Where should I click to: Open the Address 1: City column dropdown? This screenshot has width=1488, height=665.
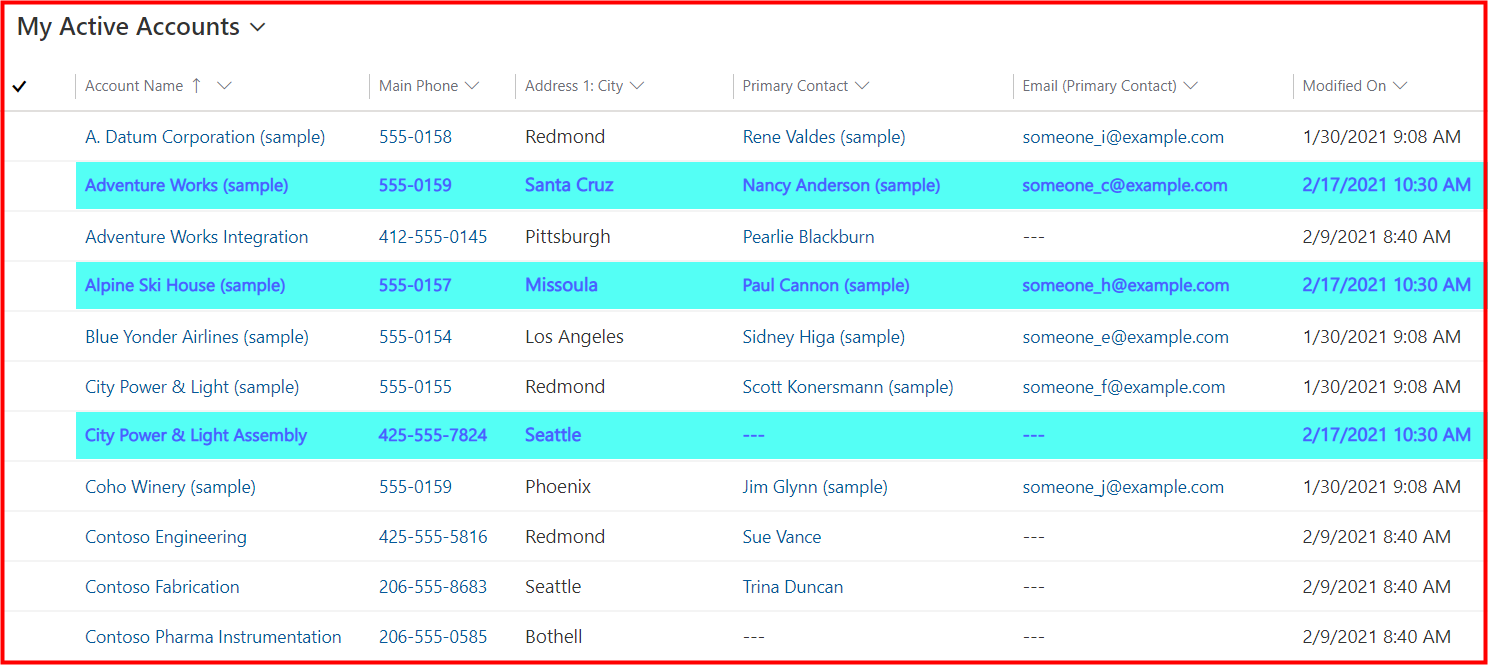pyautogui.click(x=636, y=86)
